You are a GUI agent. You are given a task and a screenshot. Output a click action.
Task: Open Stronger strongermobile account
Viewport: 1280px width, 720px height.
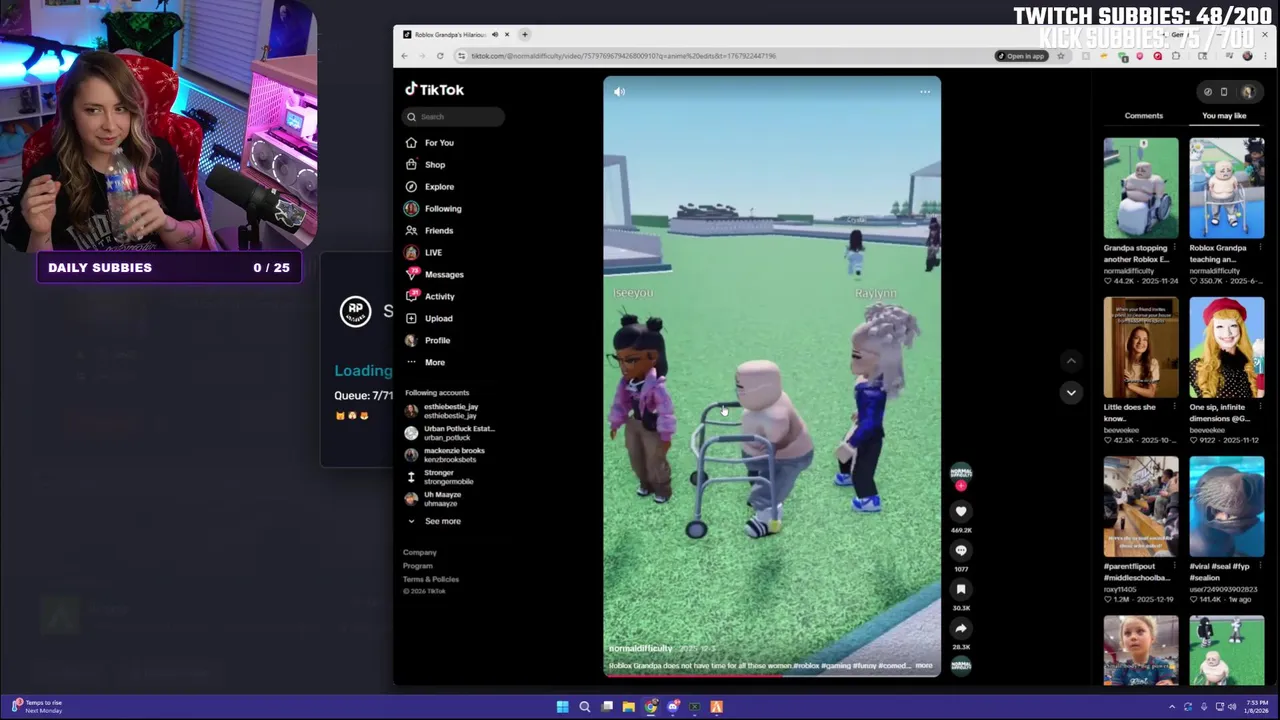point(439,477)
